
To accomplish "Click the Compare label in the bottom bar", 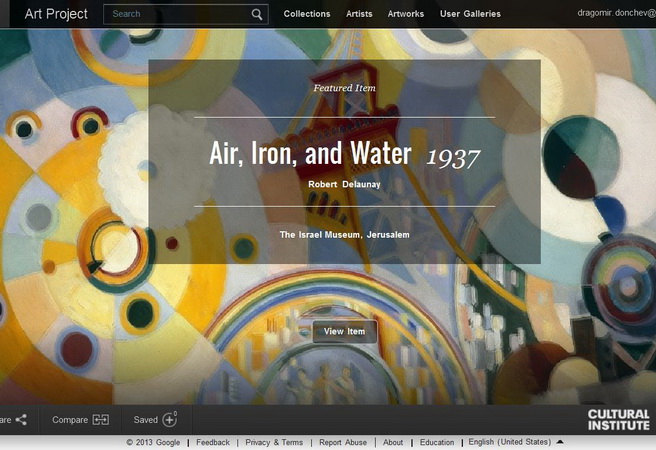I will [70, 420].
